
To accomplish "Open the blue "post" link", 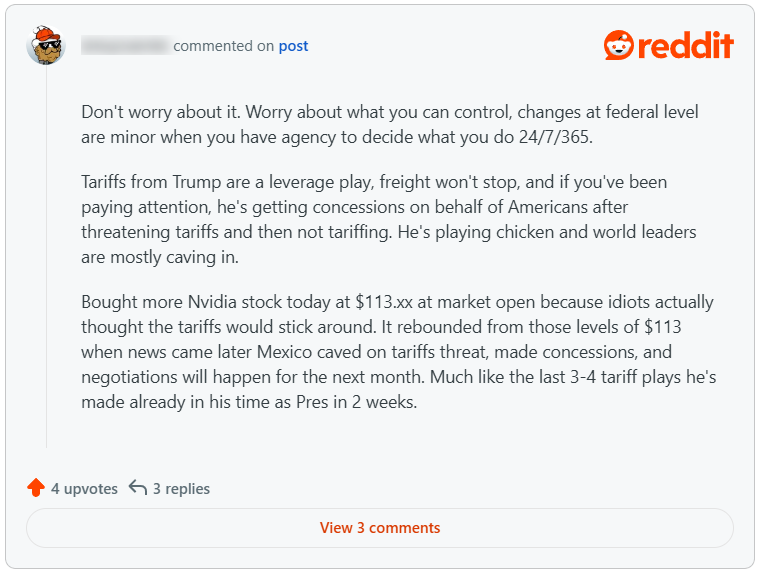I will (x=293, y=46).
